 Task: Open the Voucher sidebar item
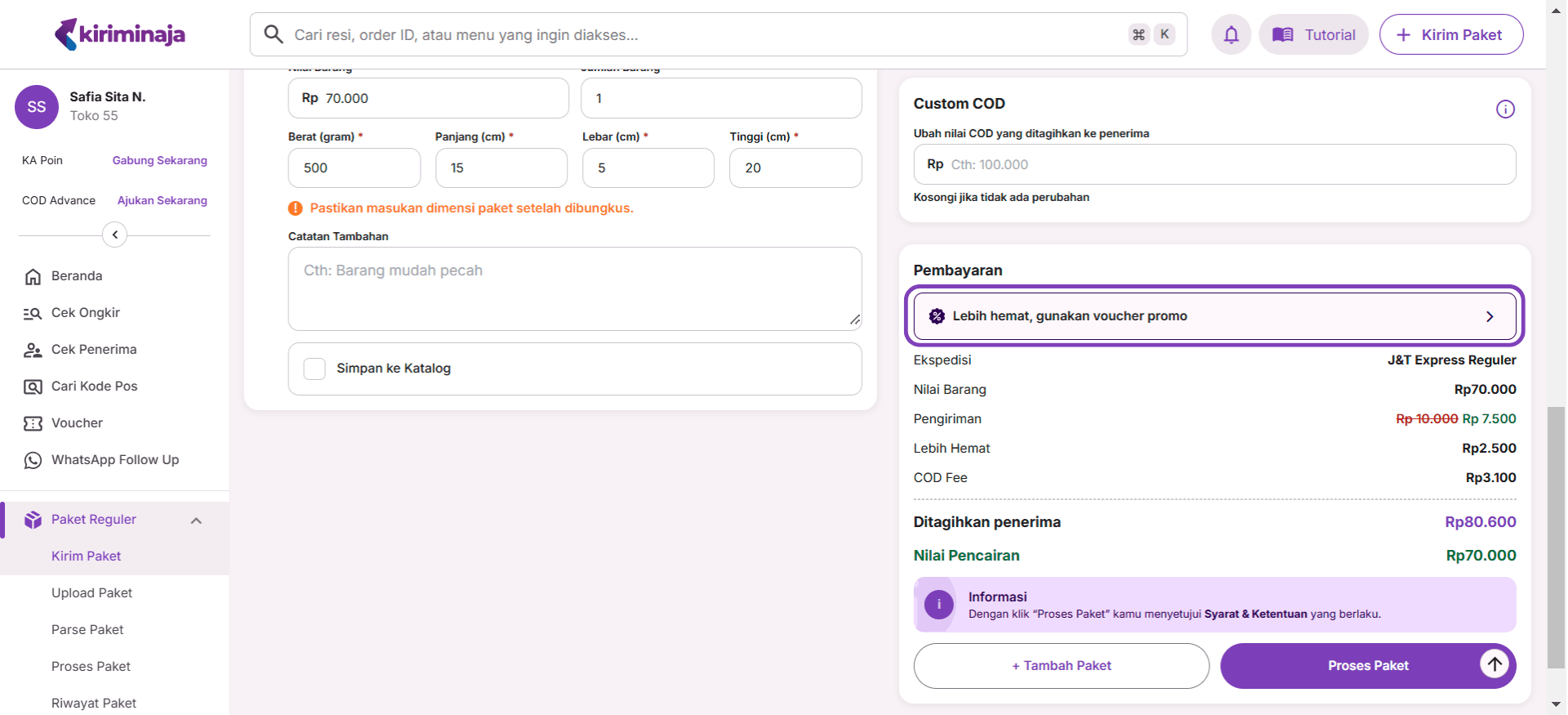tap(77, 423)
